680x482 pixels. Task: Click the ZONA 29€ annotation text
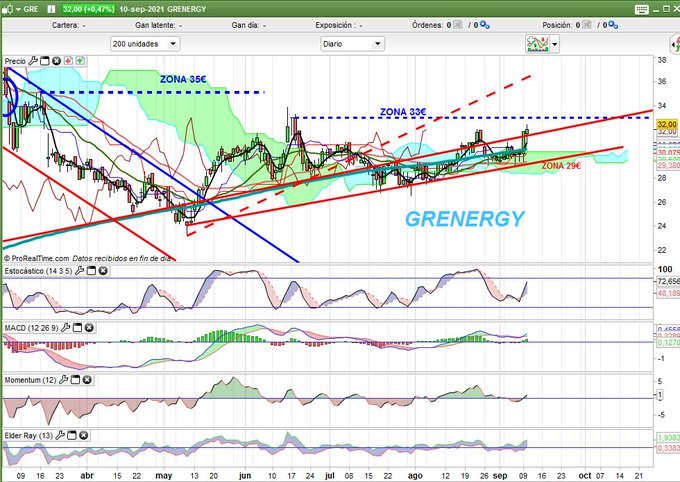[561, 165]
